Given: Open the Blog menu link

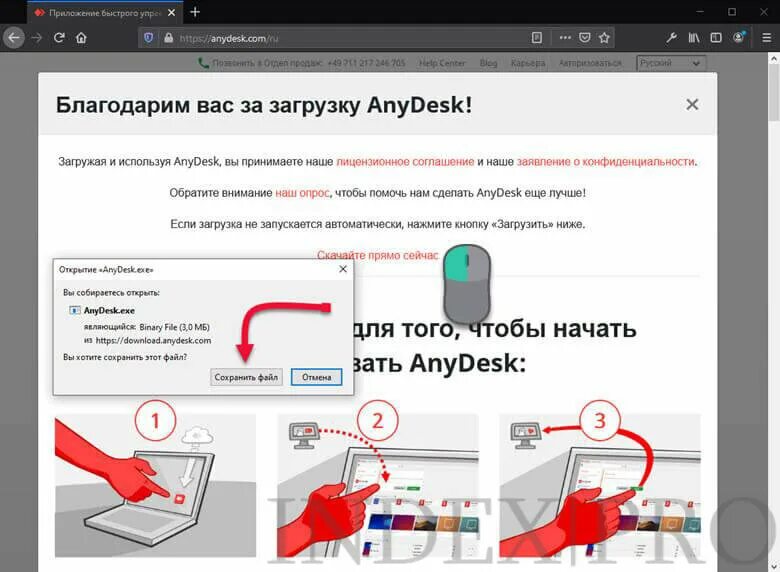Looking at the screenshot, I should pos(488,63).
